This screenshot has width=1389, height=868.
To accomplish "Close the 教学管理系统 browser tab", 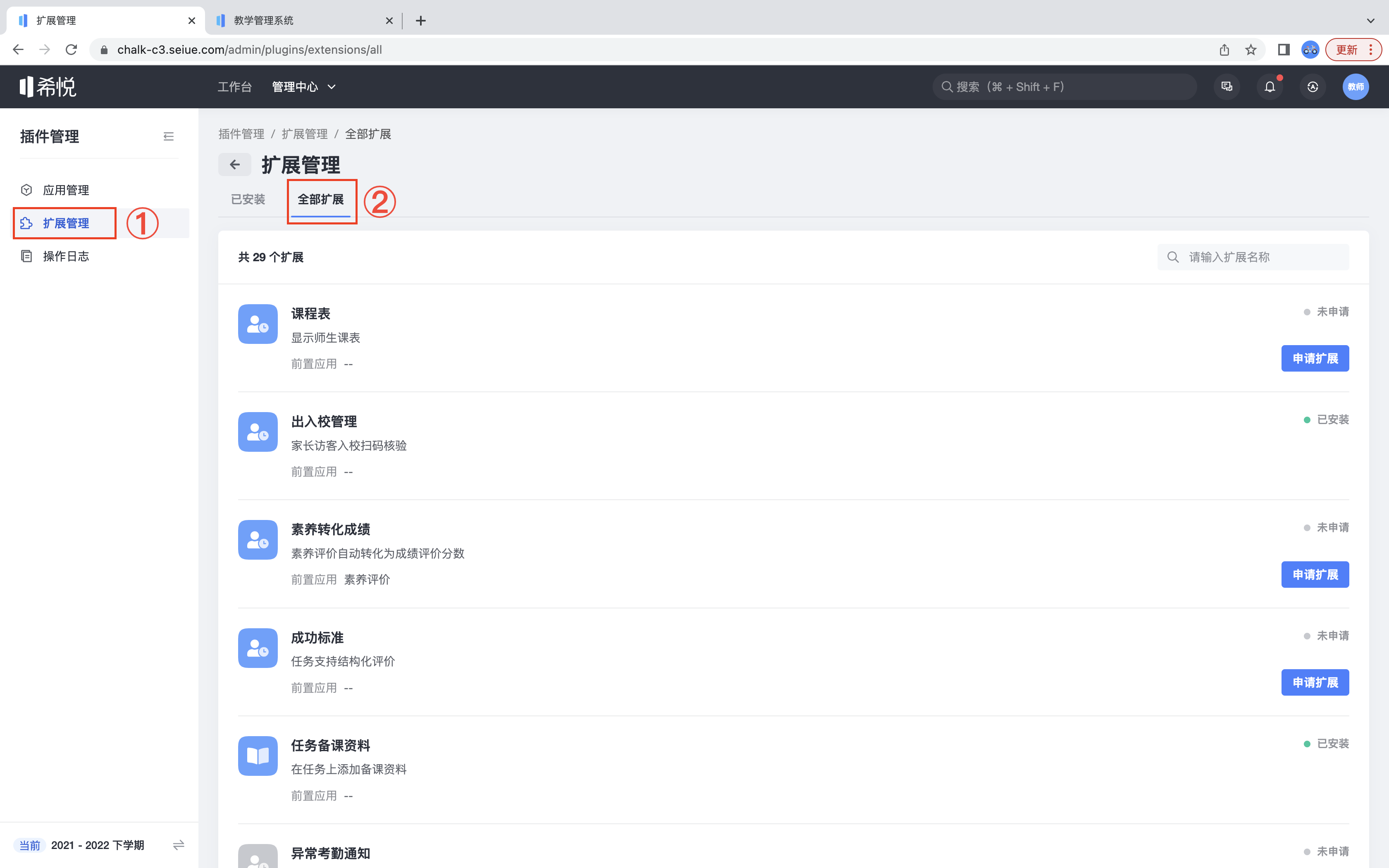I will coord(389,21).
